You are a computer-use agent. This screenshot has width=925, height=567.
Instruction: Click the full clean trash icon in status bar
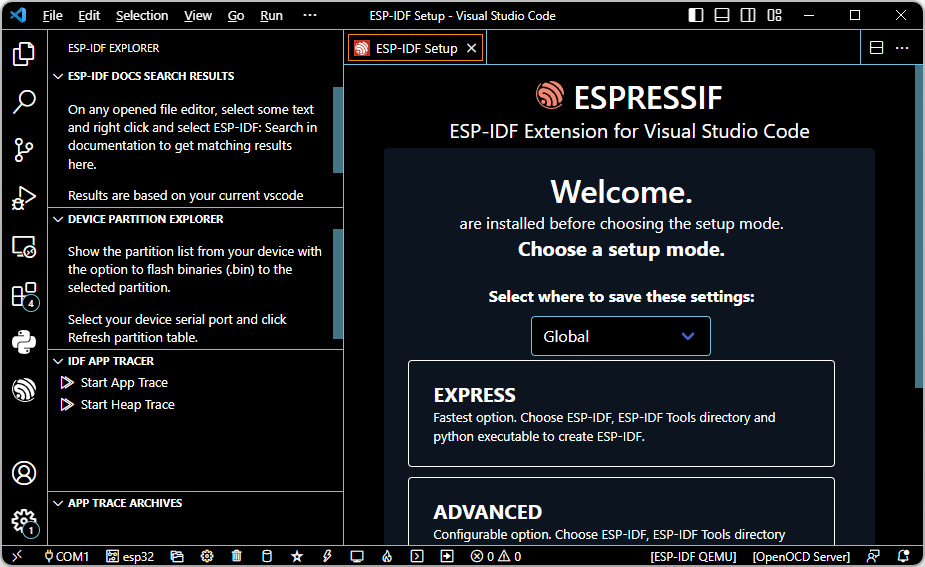click(x=237, y=556)
